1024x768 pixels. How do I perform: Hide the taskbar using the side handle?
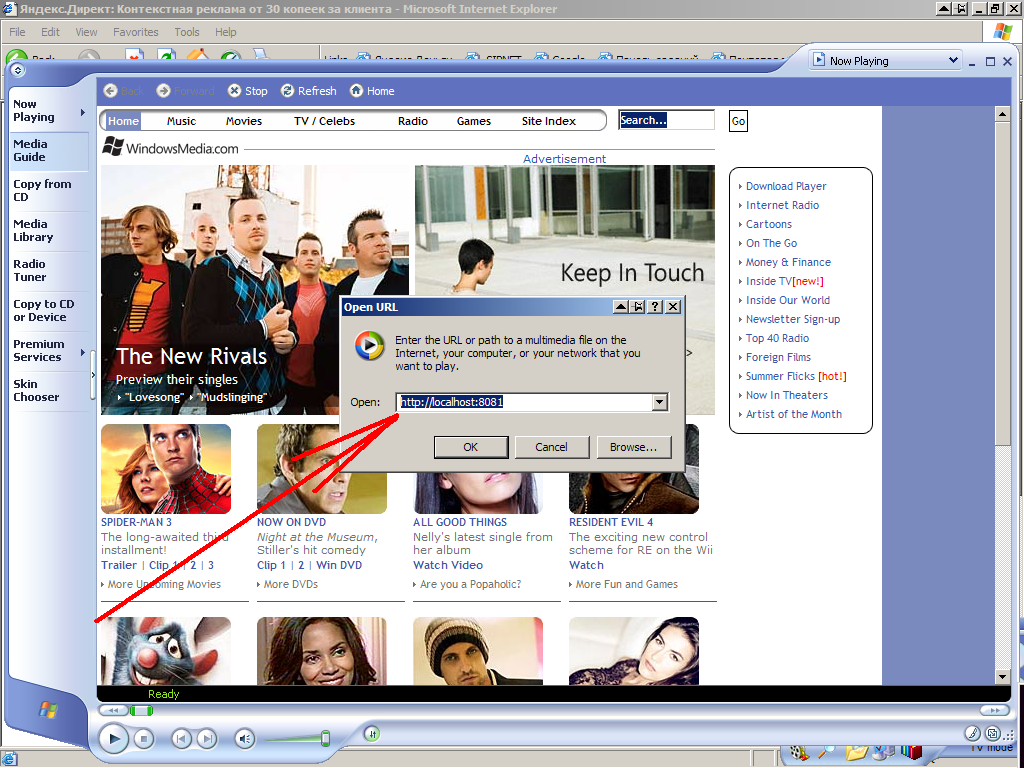tap(93, 375)
